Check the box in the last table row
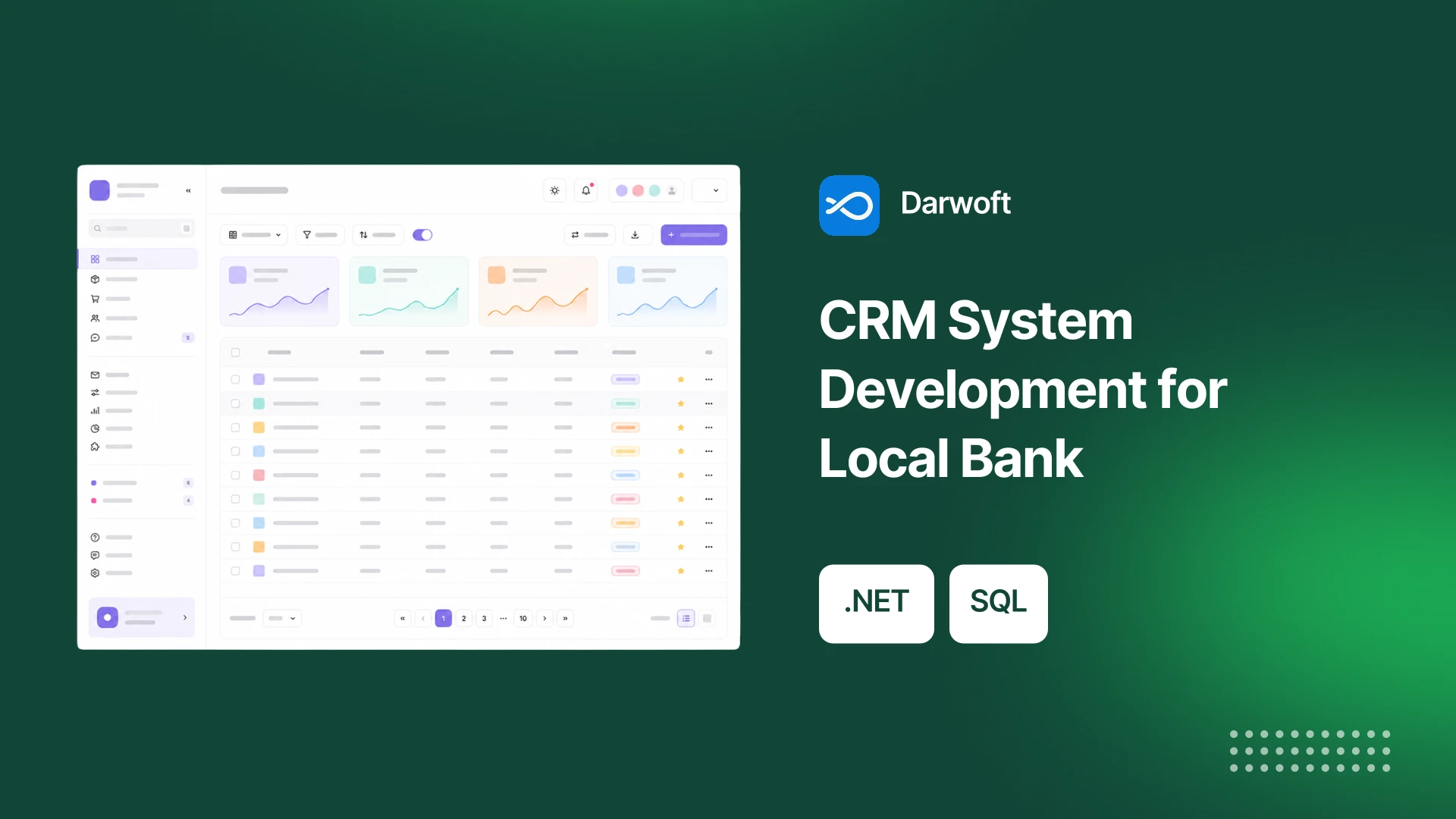This screenshot has height=819, width=1456. tap(235, 571)
